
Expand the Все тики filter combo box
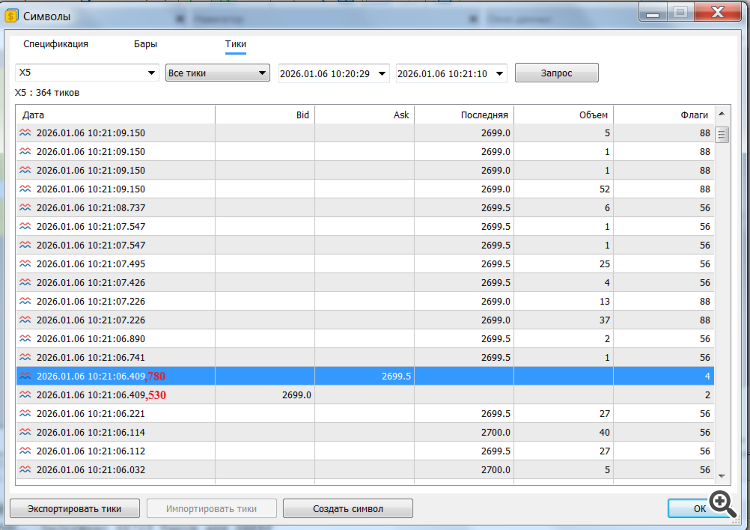[217, 73]
